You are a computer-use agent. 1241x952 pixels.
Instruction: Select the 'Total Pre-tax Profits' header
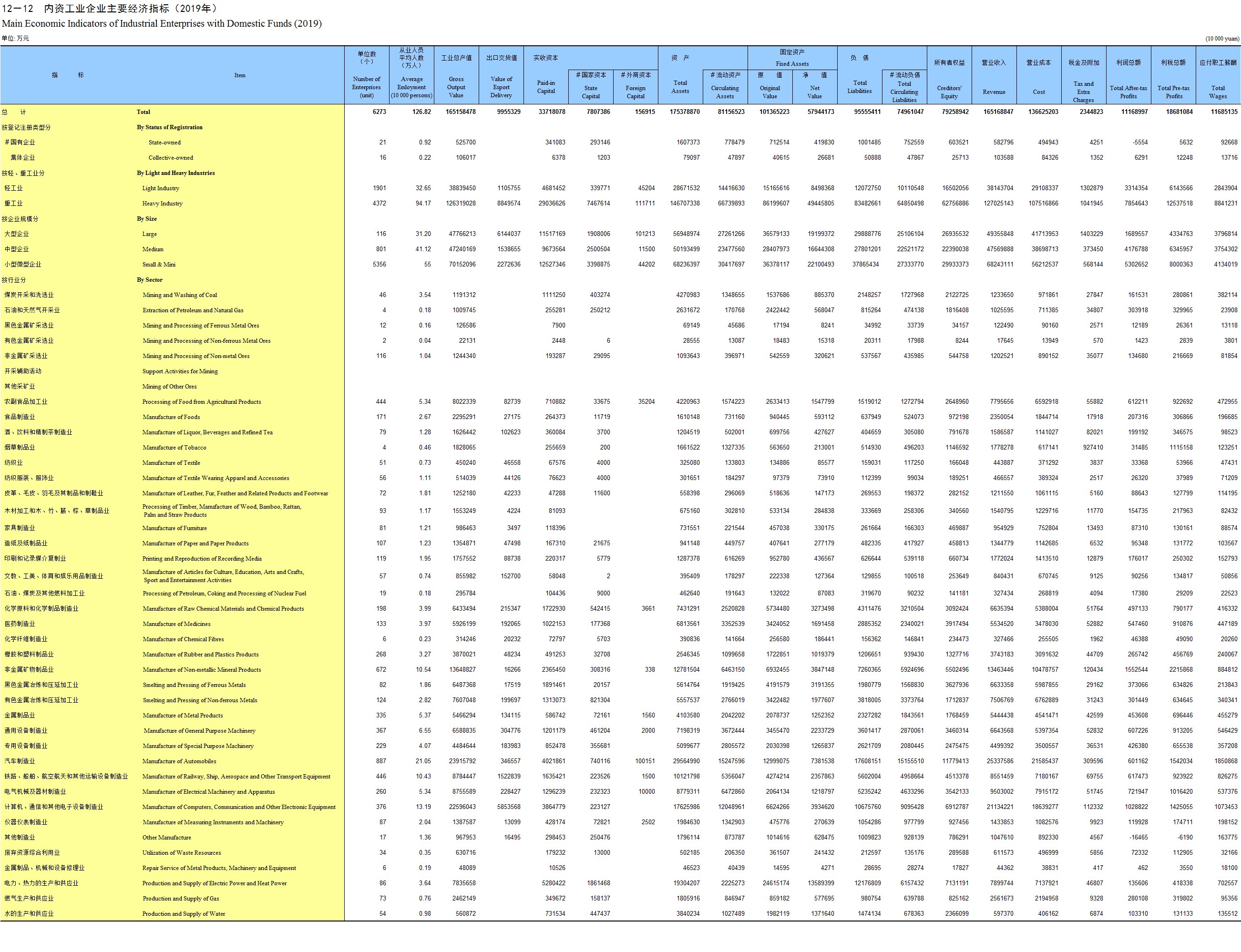point(1174,75)
